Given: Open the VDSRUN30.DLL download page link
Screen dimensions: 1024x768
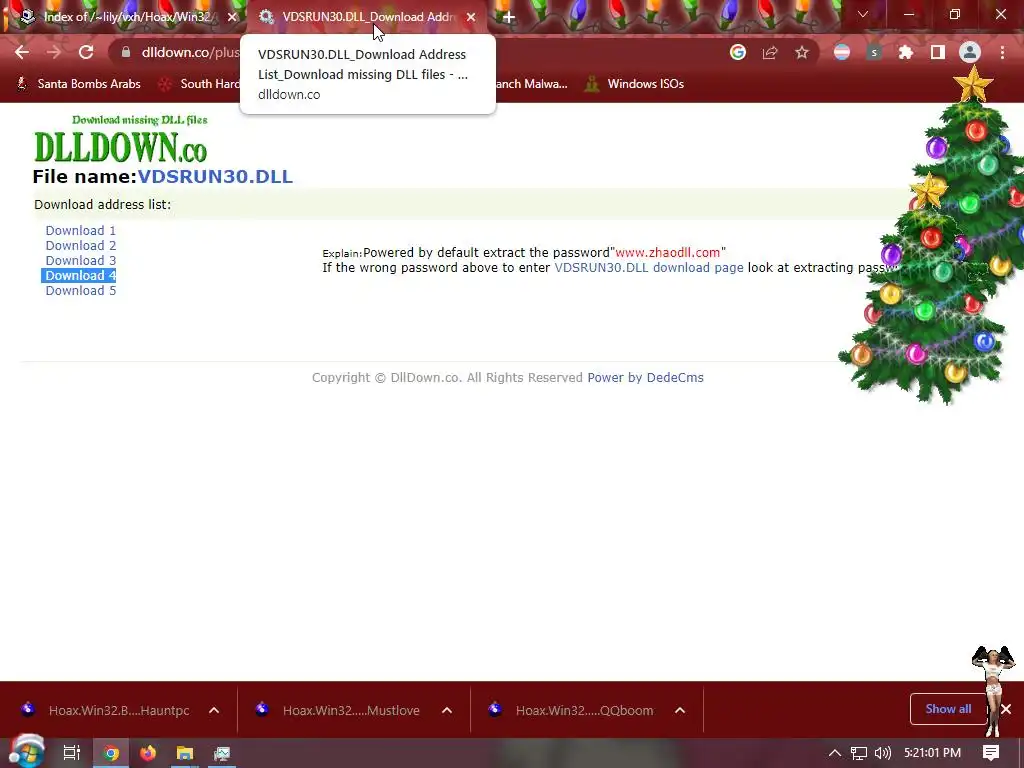Looking at the screenshot, I should 648,268.
